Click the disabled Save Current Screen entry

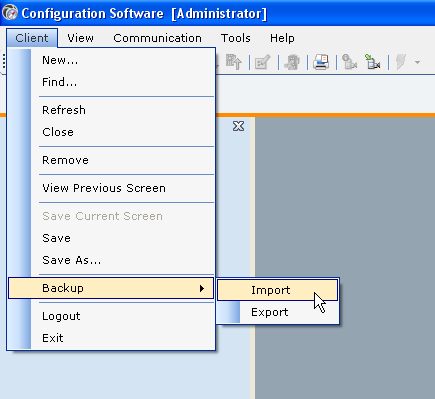tap(111, 216)
